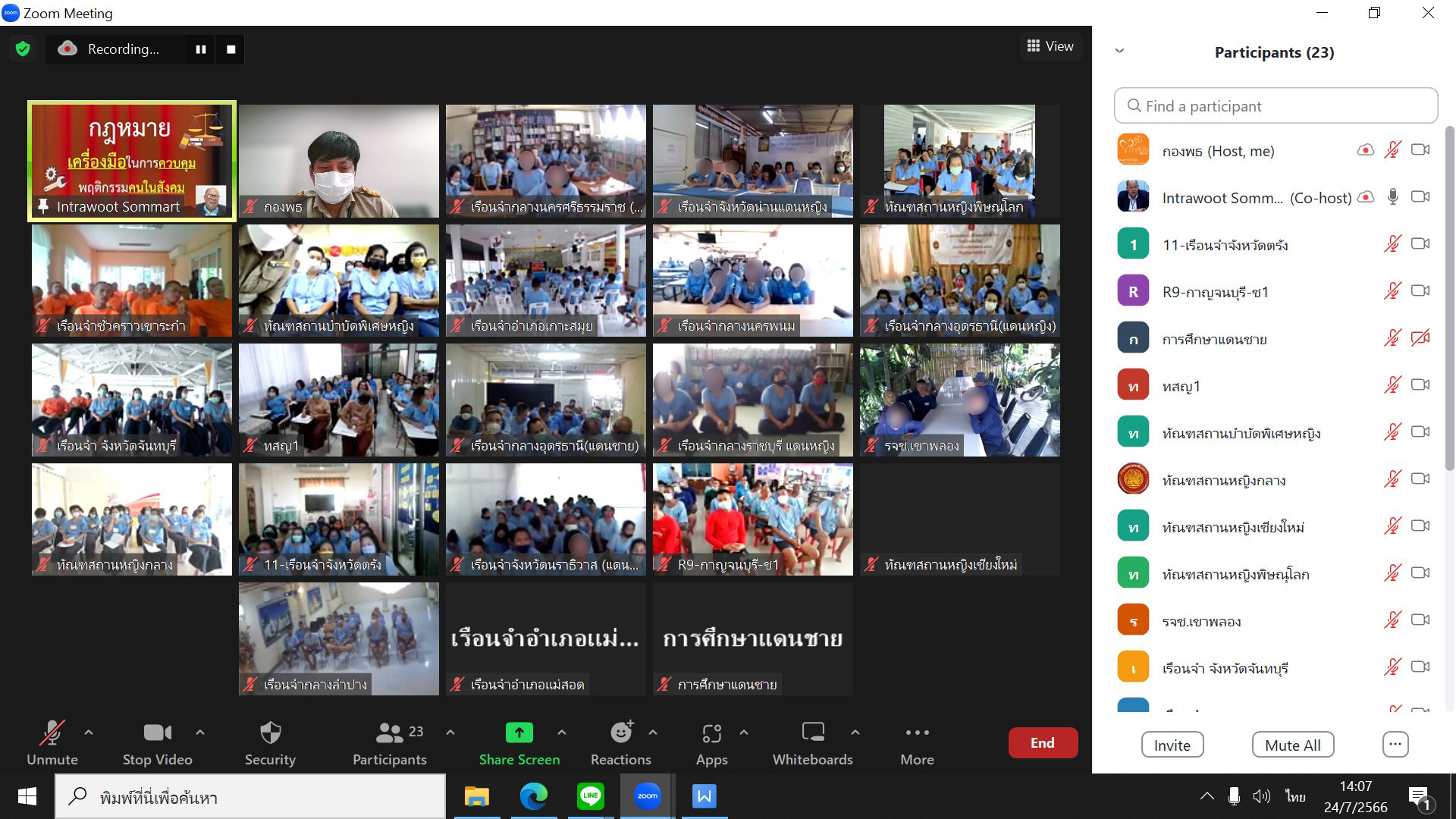Expand video options arrow beside Stop Video
Screen dimensions: 1456x819
tap(200, 733)
